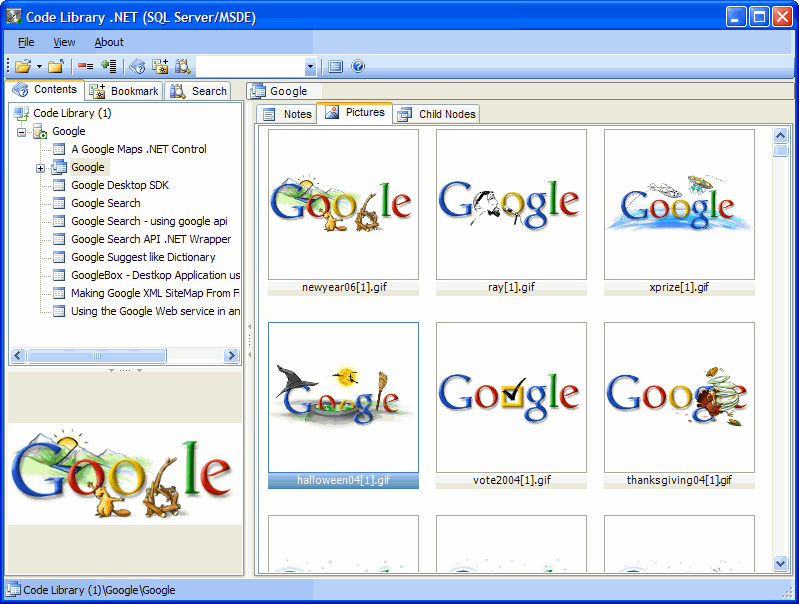Click the ray[1].gif filename label
The height and width of the screenshot is (604, 799).
click(x=511, y=287)
